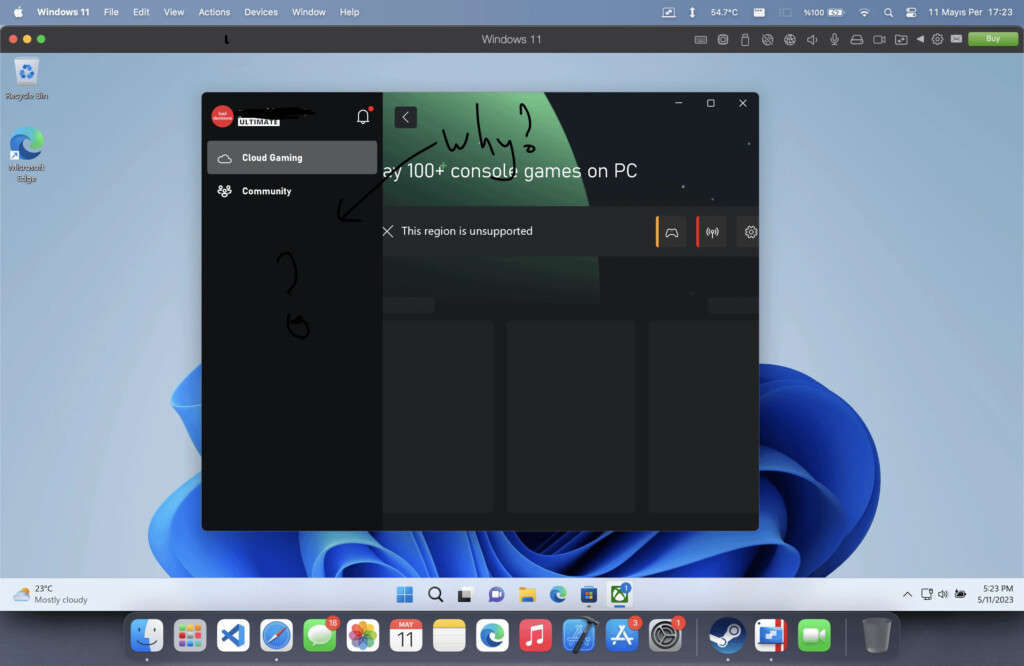Open the View menu
Viewport: 1024px width, 666px height.
[x=174, y=12]
